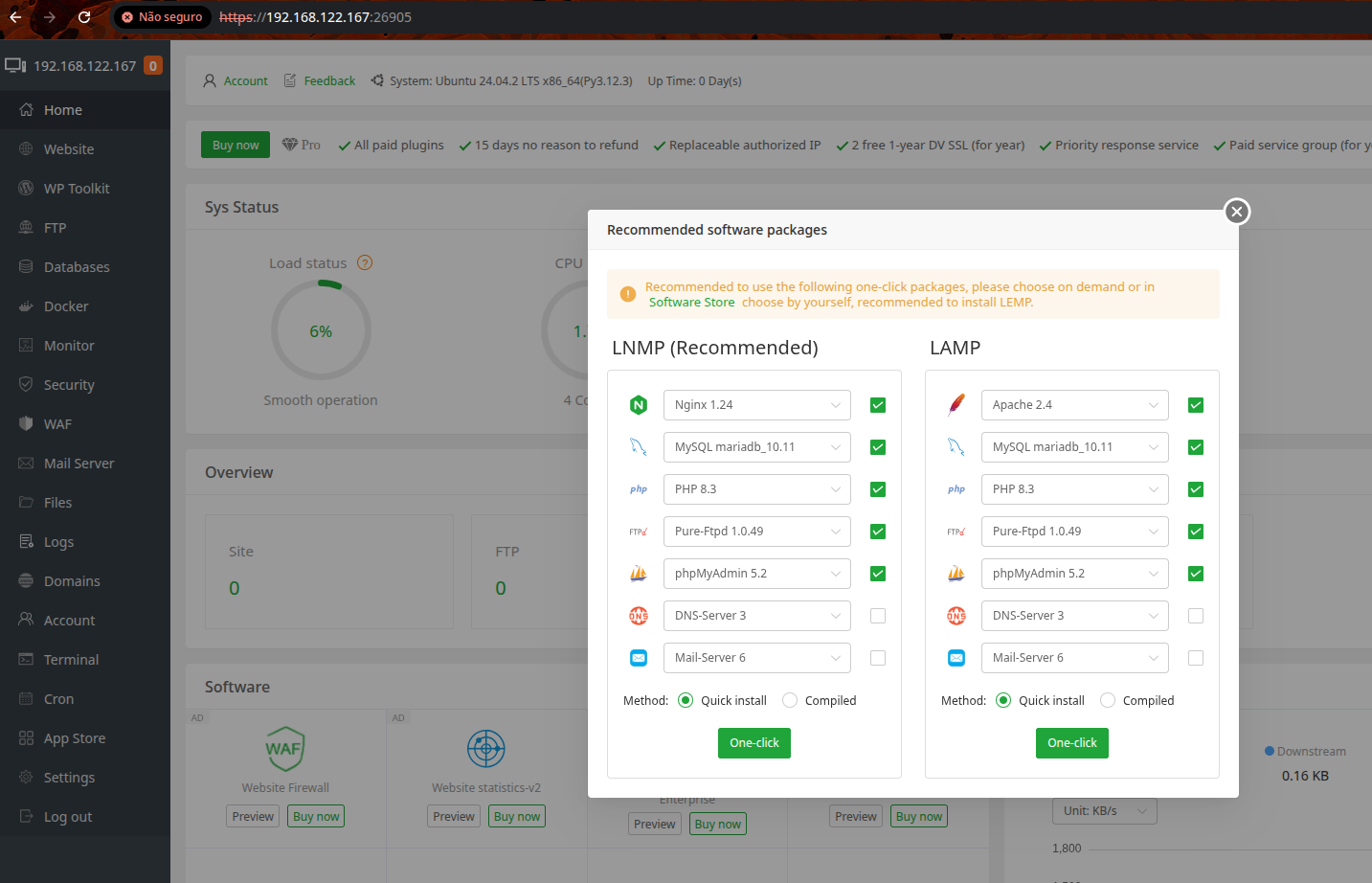Click the orange notification badge near the IP

152,65
